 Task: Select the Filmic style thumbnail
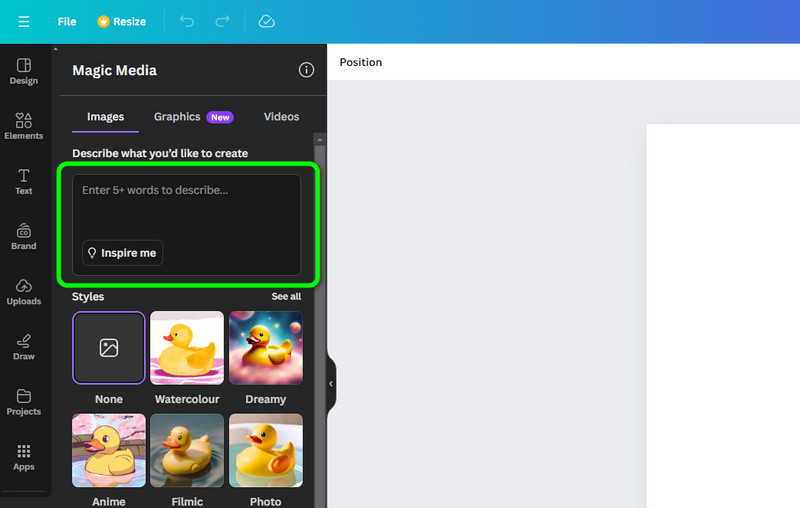click(x=187, y=450)
